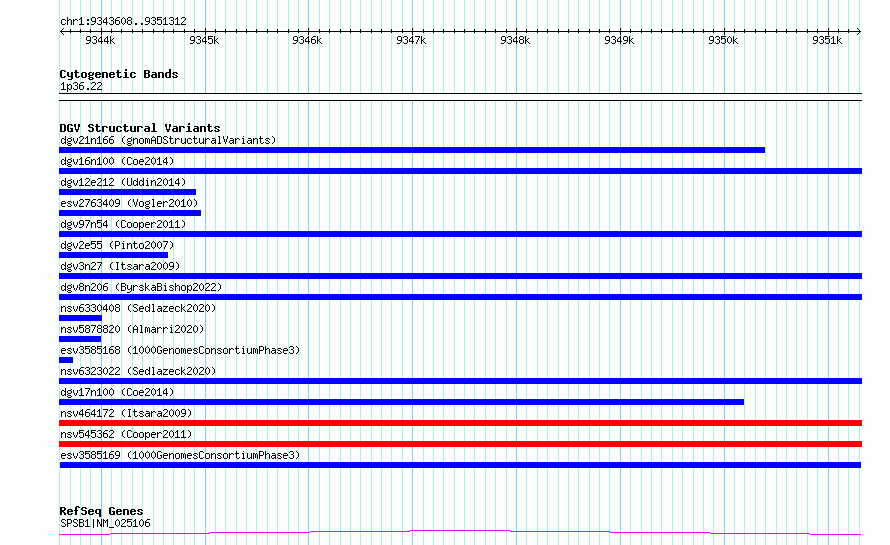This screenshot has height=545, width=890.
Task: Open nsv545362 (Cooper2011) label
Action: click(x=126, y=434)
